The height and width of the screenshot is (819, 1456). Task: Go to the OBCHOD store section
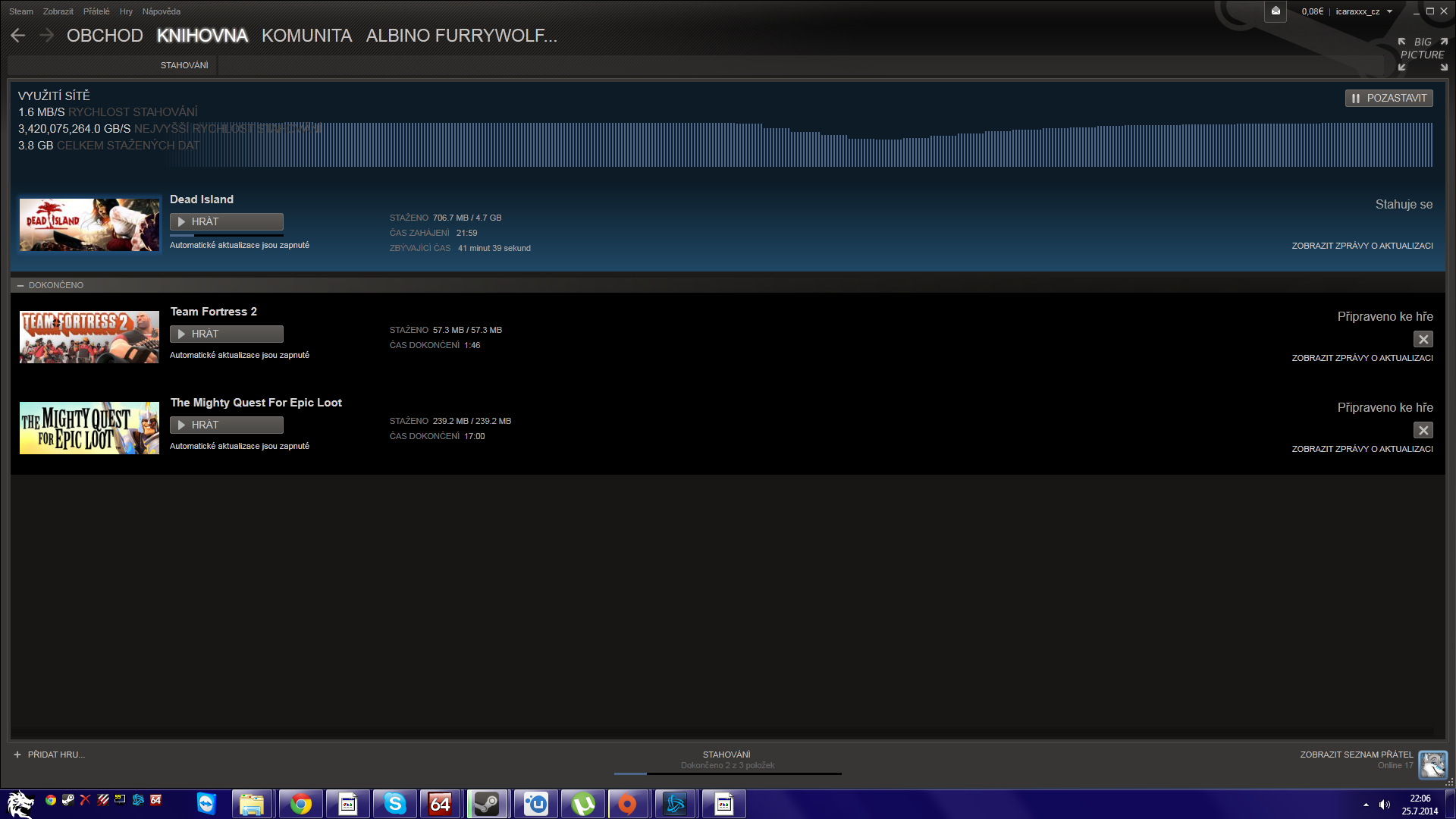pos(105,36)
